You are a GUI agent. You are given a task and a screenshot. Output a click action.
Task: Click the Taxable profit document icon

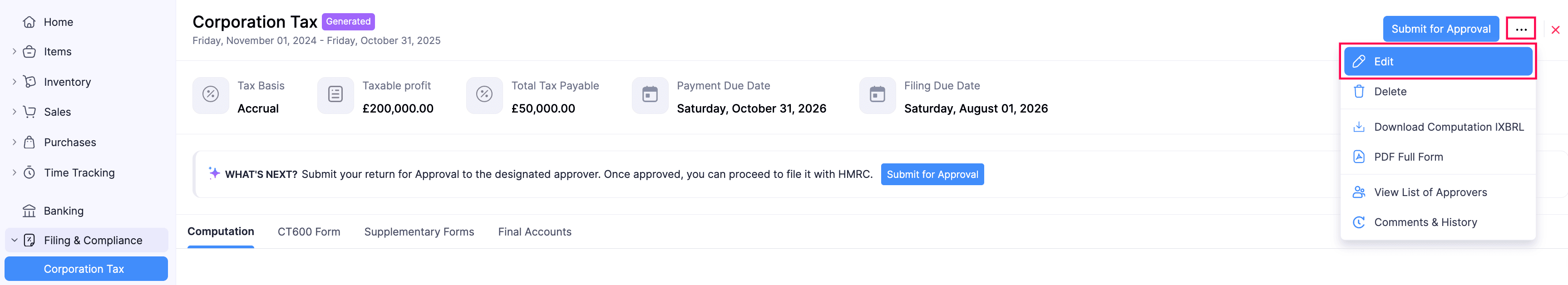pos(335,94)
